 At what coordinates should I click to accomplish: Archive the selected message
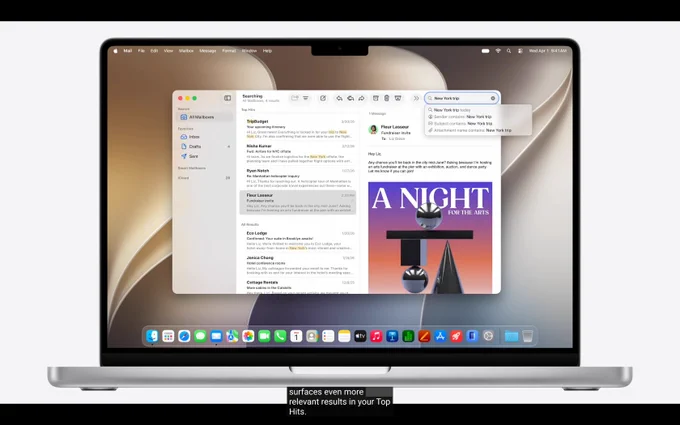pyautogui.click(x=376, y=98)
